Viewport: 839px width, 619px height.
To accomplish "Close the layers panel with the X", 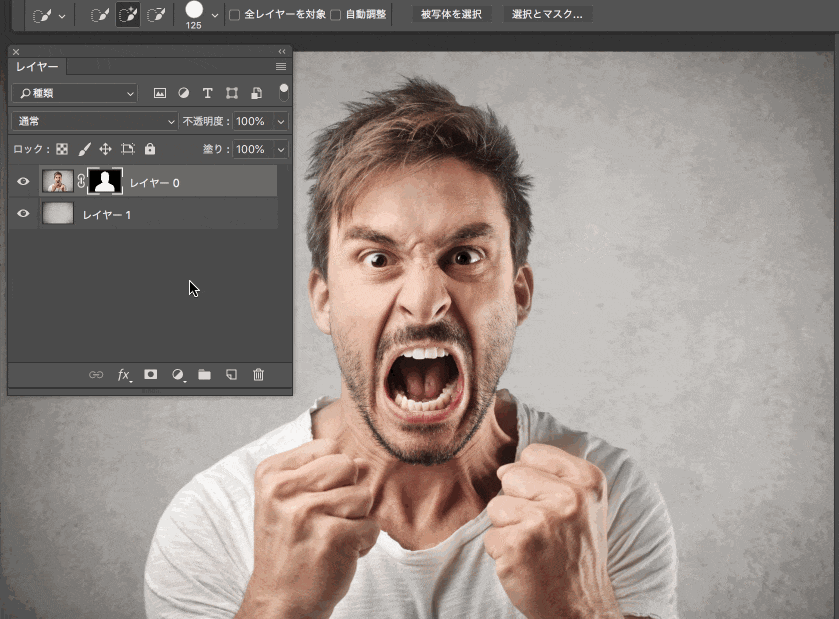I will tap(16, 52).
